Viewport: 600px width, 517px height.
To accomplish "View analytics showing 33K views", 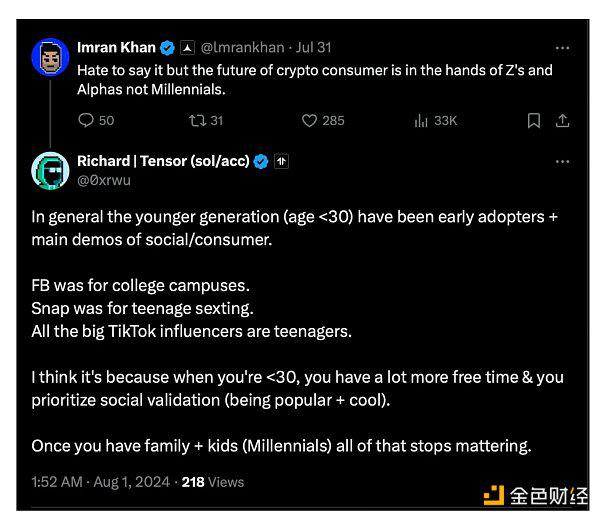I will (x=421, y=120).
